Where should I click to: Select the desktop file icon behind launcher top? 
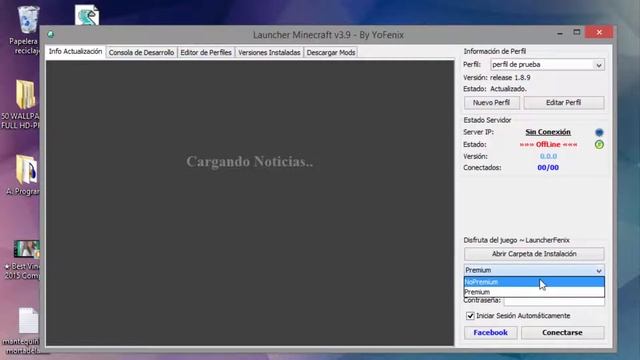point(87,15)
